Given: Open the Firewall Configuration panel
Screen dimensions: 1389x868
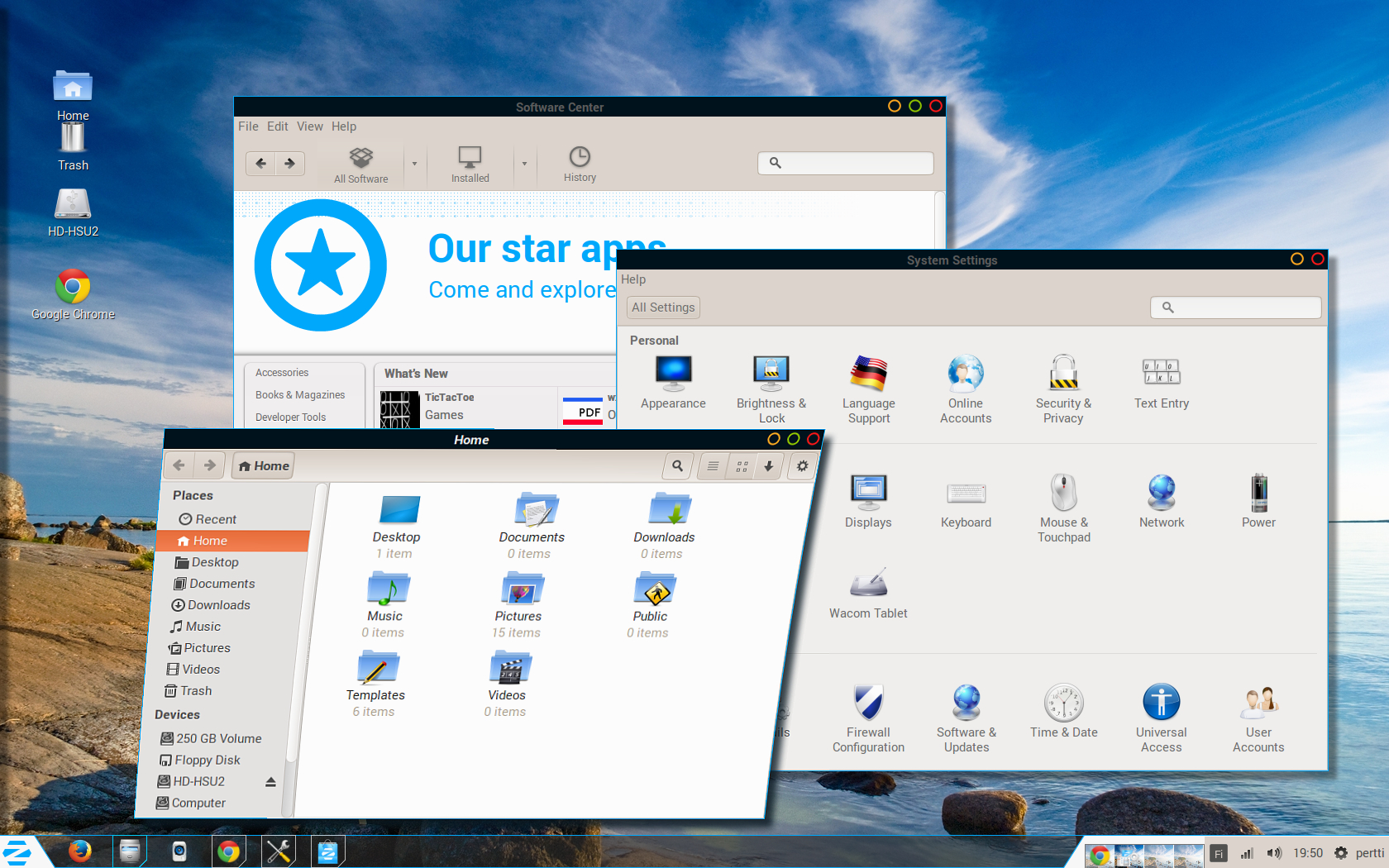Looking at the screenshot, I should tap(868, 716).
